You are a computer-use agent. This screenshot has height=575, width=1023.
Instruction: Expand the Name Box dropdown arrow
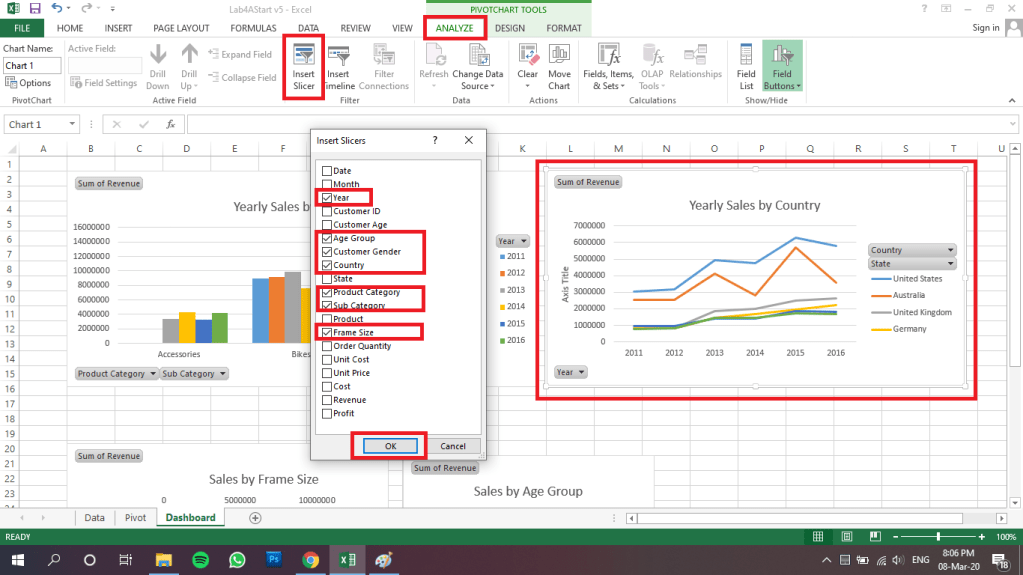(x=72, y=125)
